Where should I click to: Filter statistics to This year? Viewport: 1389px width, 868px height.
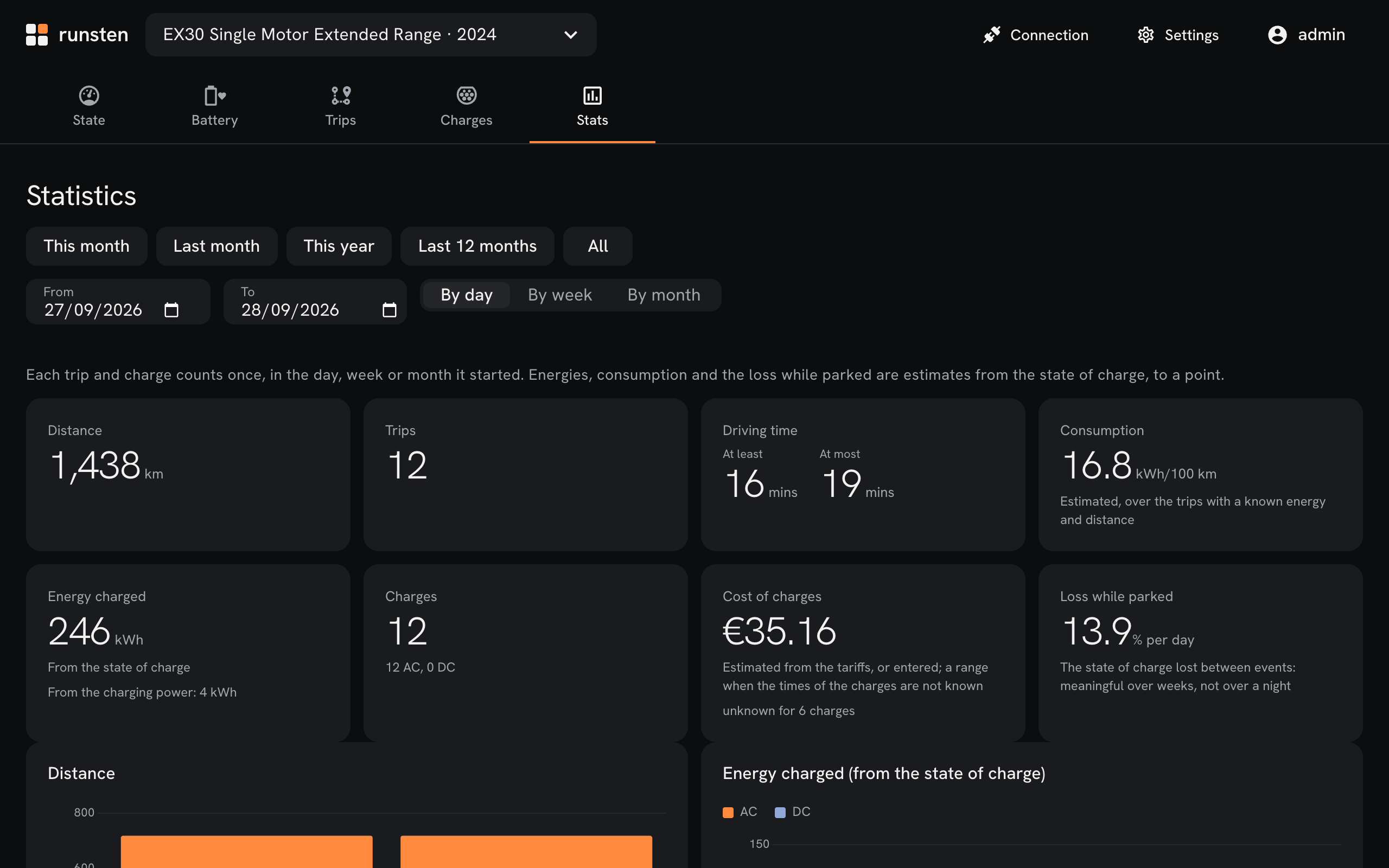click(x=339, y=246)
